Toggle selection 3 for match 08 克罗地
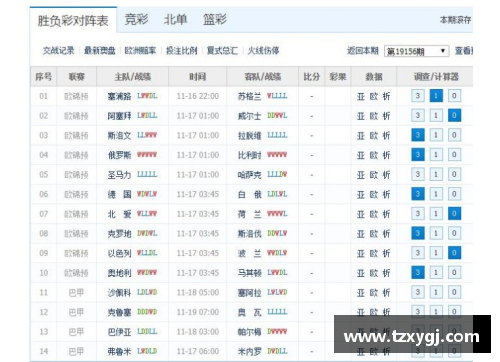Image resolution: width=500 pixels, height=362 pixels. [x=418, y=233]
